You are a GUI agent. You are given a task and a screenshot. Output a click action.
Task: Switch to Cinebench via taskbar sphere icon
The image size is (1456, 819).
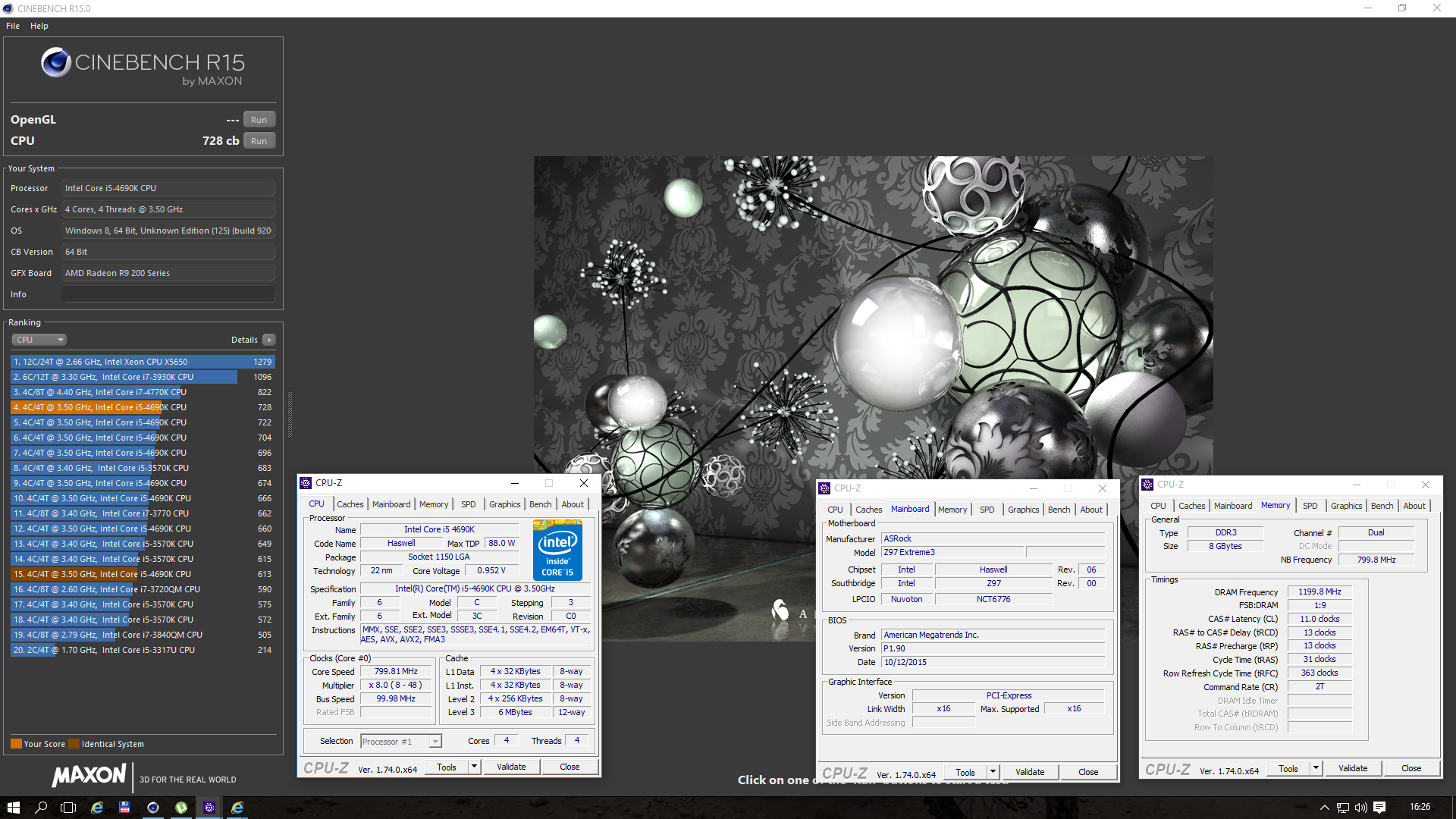(x=152, y=808)
